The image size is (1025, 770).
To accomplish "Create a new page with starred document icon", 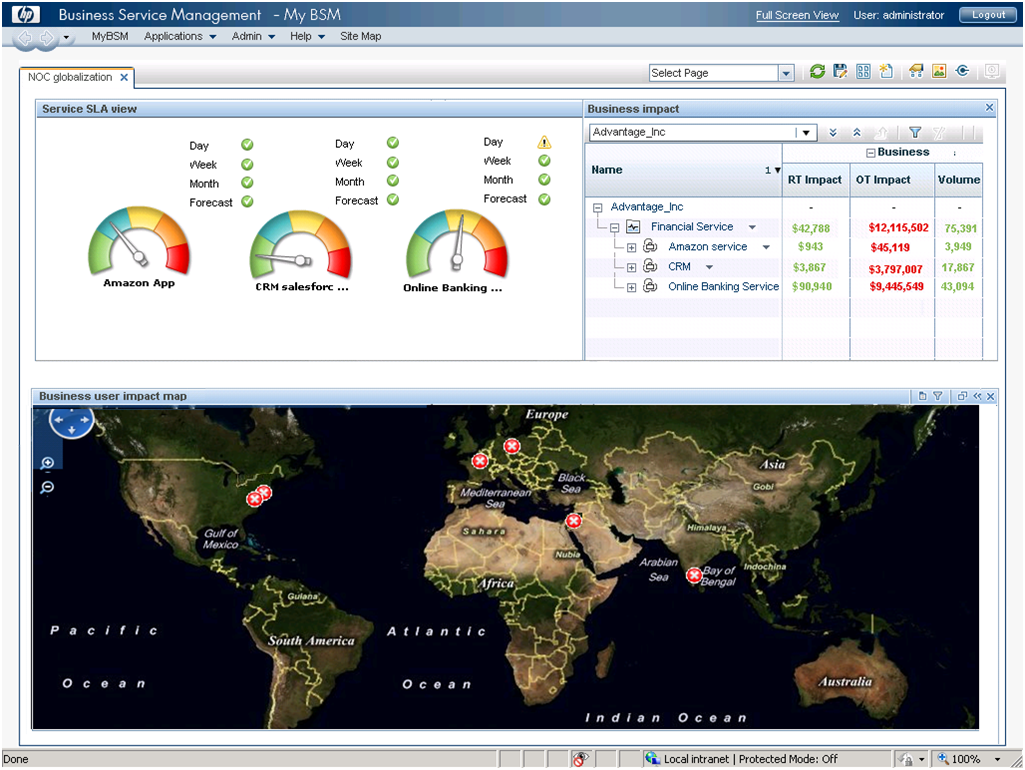I will tap(886, 71).
